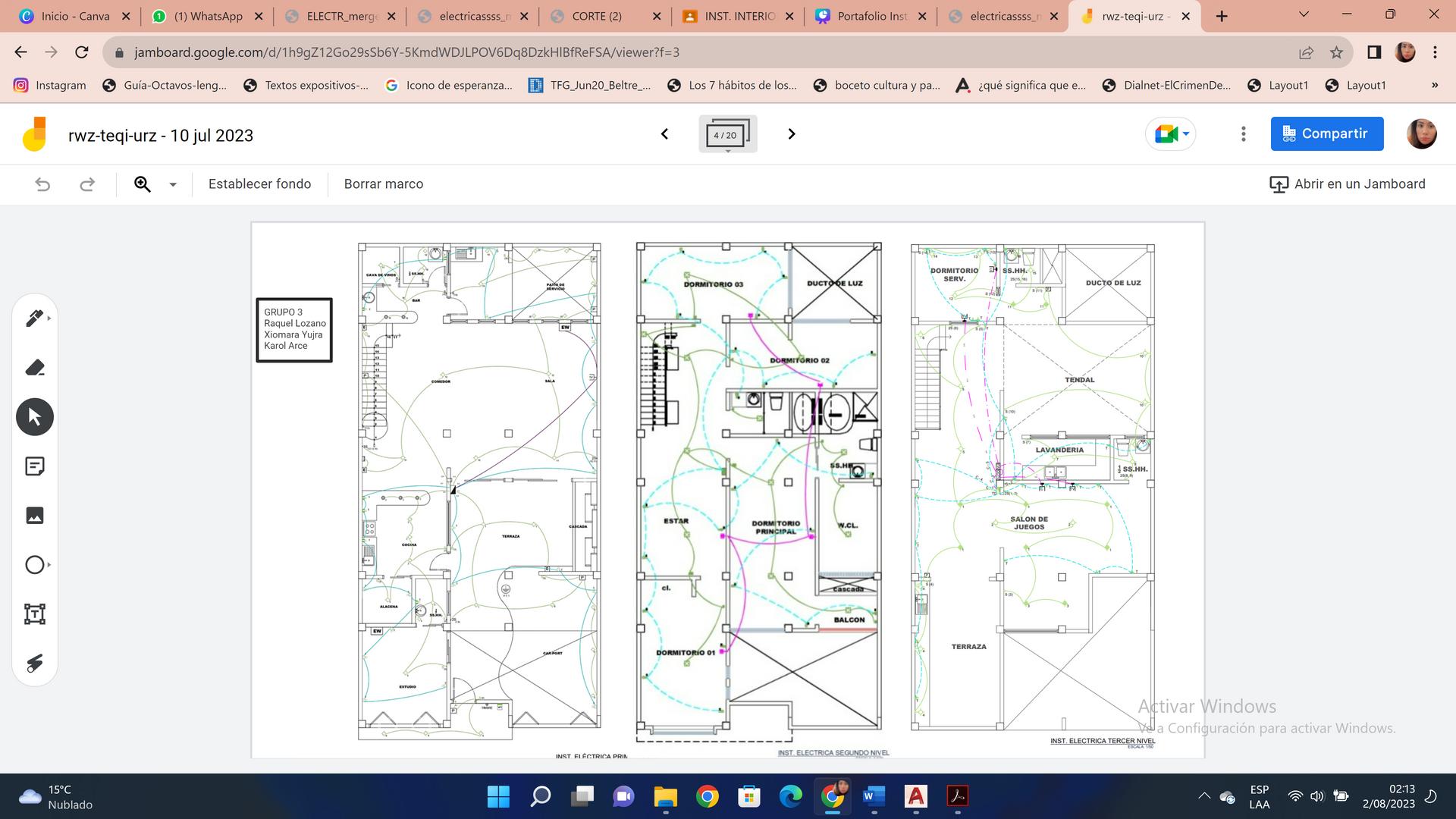Click Establecer fondo
This screenshot has height=819, width=1456.
(x=259, y=184)
